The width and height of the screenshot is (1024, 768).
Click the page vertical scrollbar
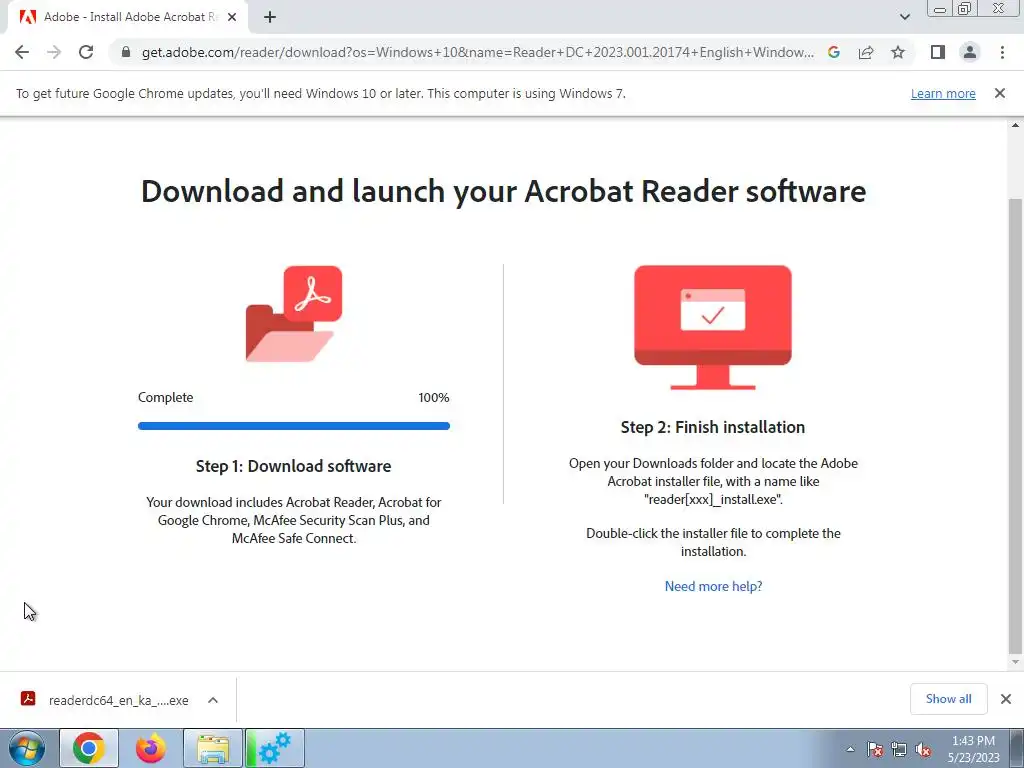point(1015,424)
